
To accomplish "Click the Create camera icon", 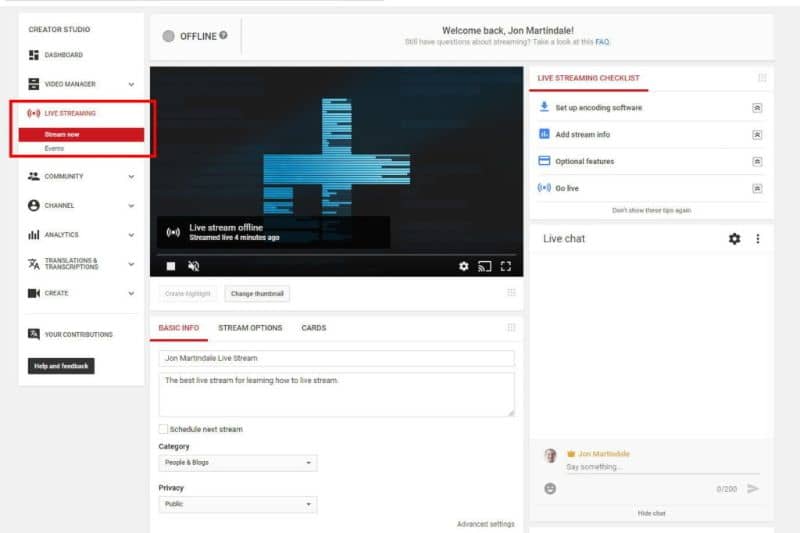I will click(34, 293).
